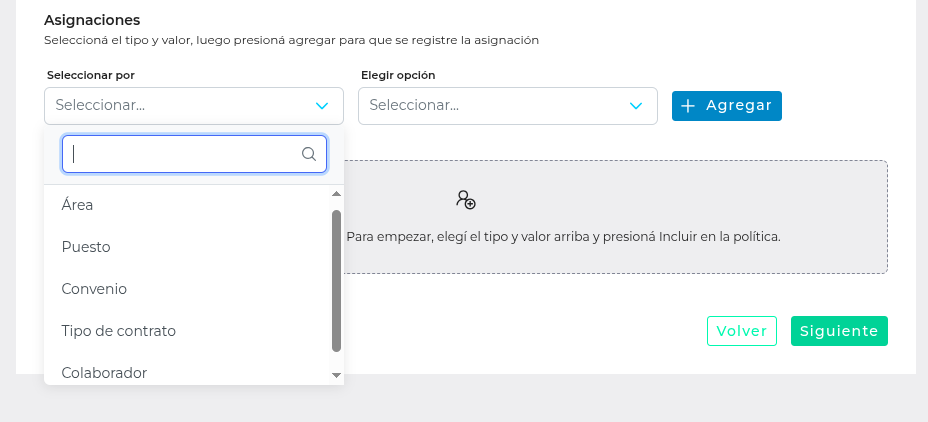The image size is (928, 422).
Task: Collapse the Seleccionar por dropdown via its chevron
Action: (322, 106)
